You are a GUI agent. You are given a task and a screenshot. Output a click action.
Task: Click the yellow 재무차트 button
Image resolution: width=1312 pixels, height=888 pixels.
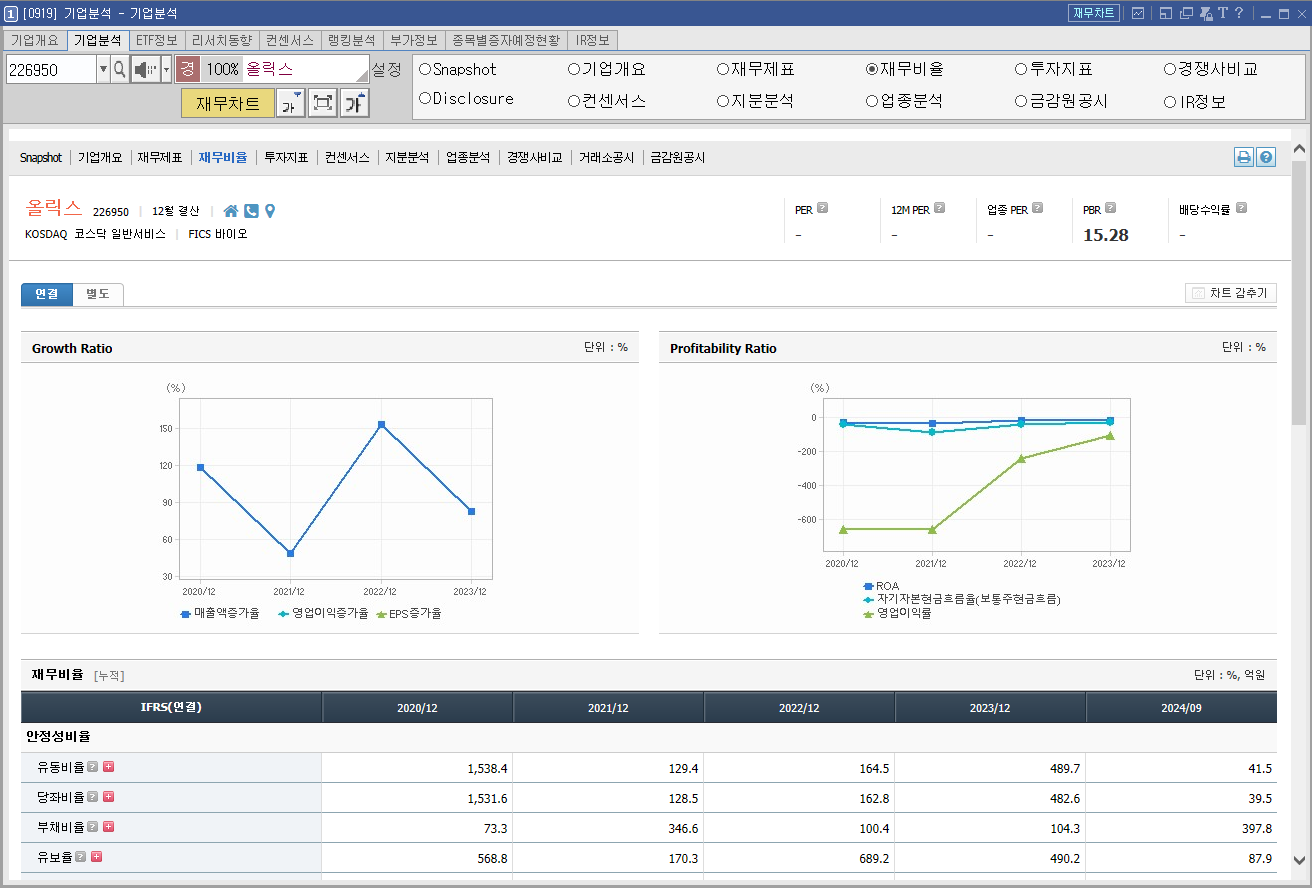tap(228, 103)
